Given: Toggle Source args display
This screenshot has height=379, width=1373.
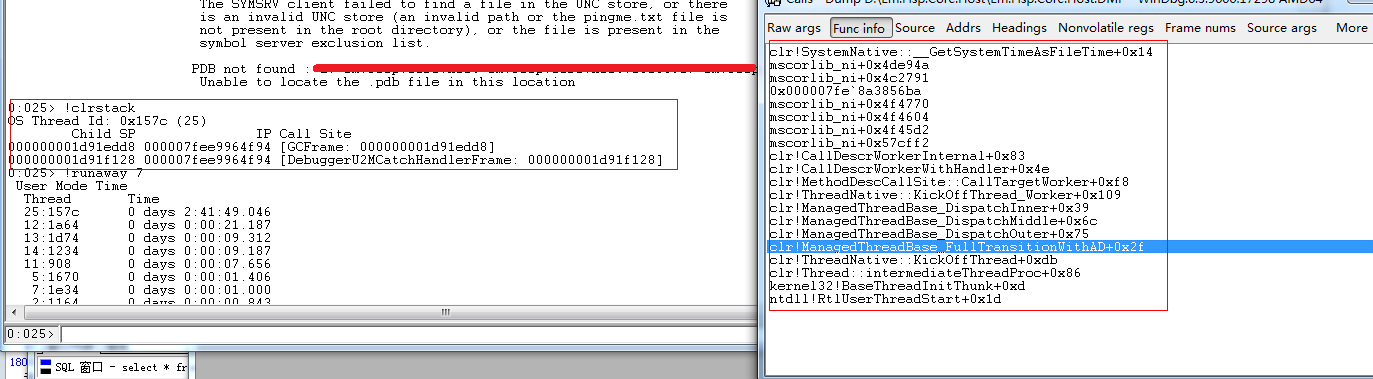Looking at the screenshot, I should click(1282, 28).
